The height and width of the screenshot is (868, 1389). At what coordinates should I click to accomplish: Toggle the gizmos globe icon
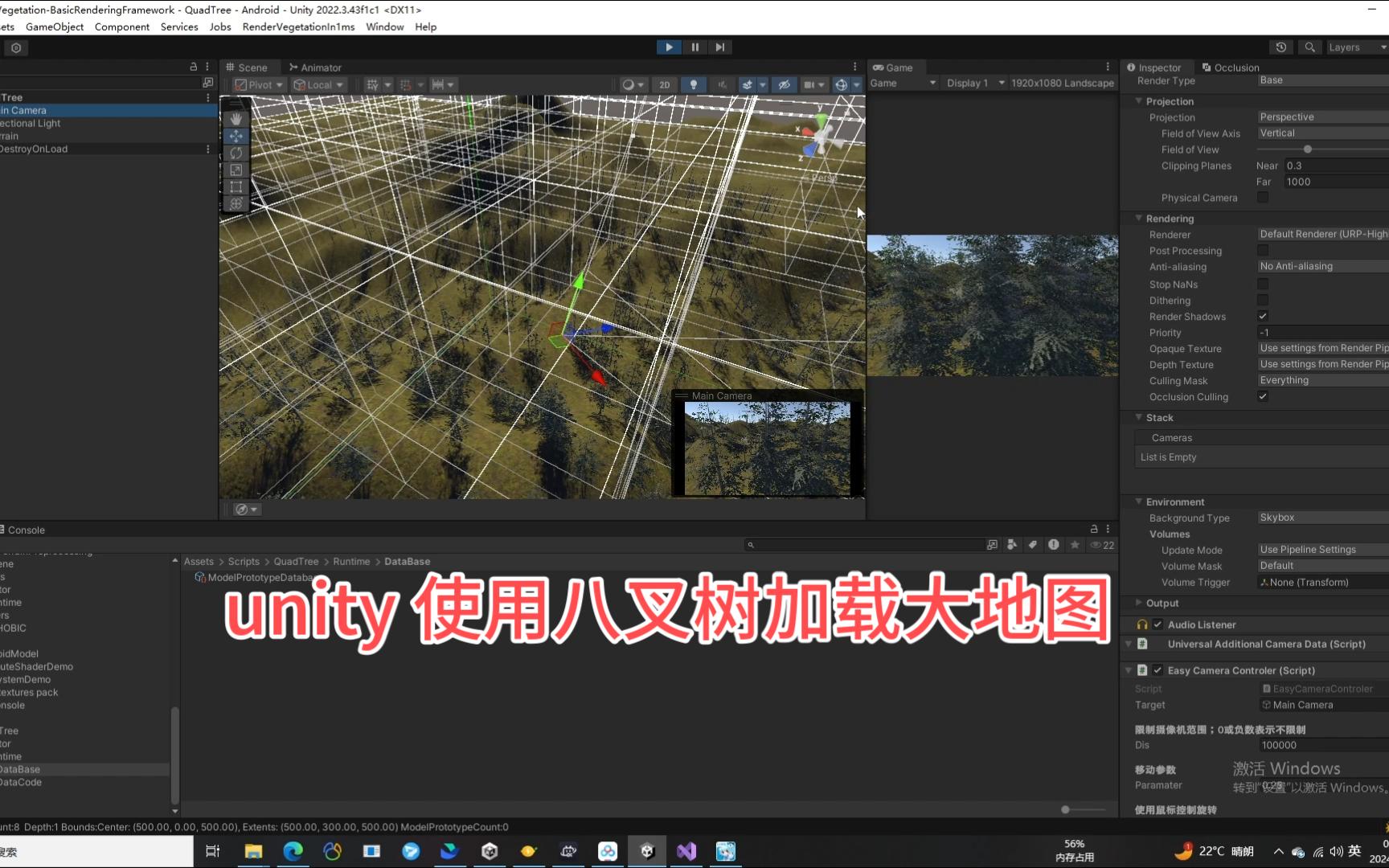(x=841, y=84)
